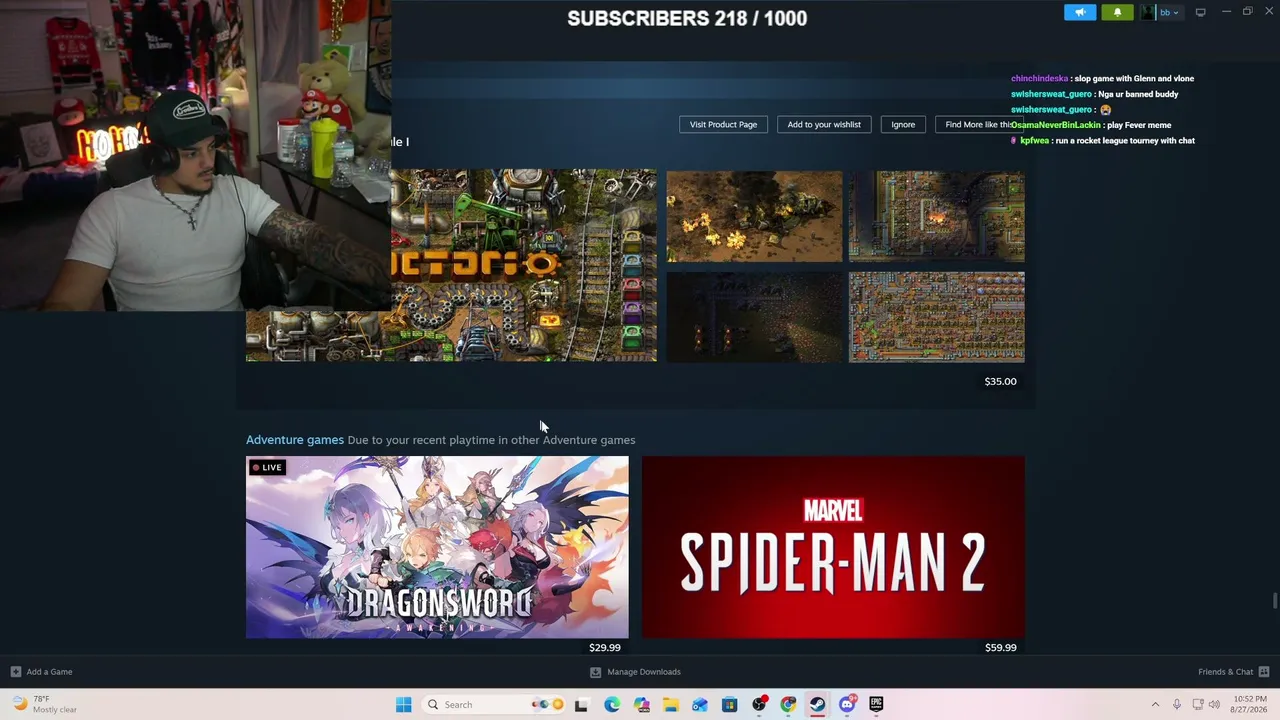The height and width of the screenshot is (720, 1280).
Task: Click the Ignore button
Action: 903,124
